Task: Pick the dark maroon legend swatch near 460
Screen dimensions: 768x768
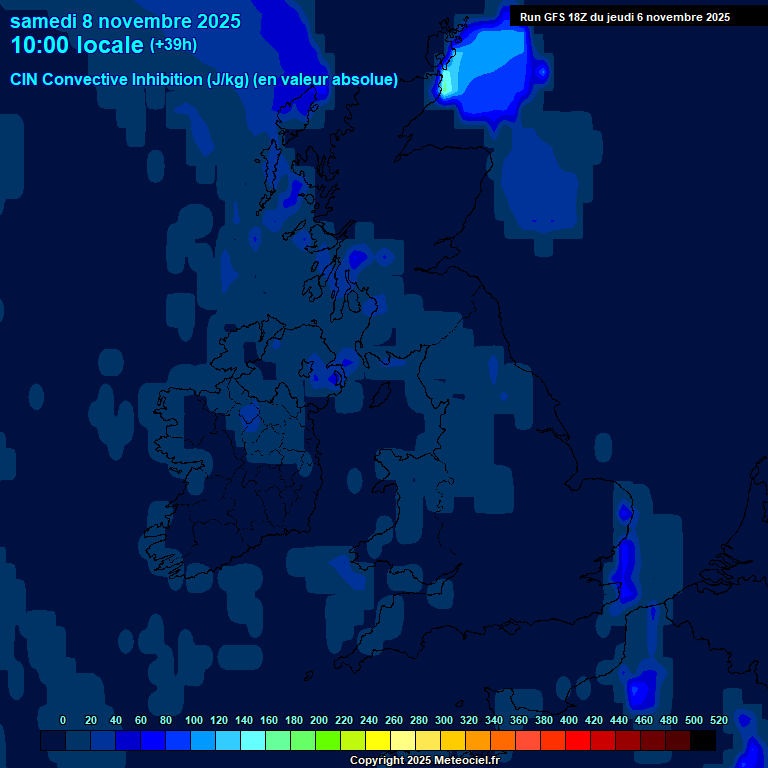Action: click(x=653, y=741)
